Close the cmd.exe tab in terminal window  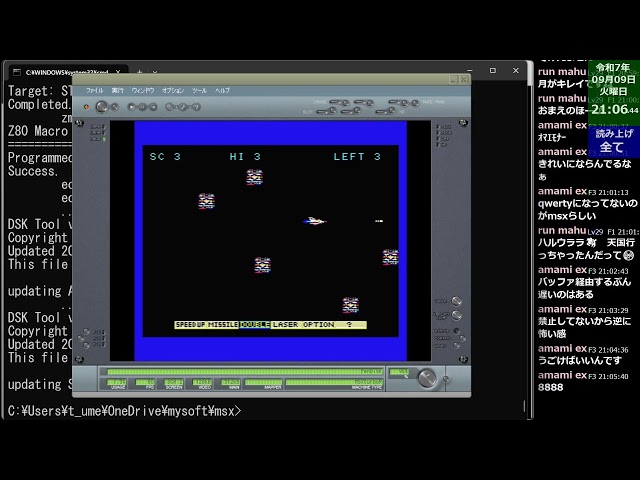coord(118,72)
